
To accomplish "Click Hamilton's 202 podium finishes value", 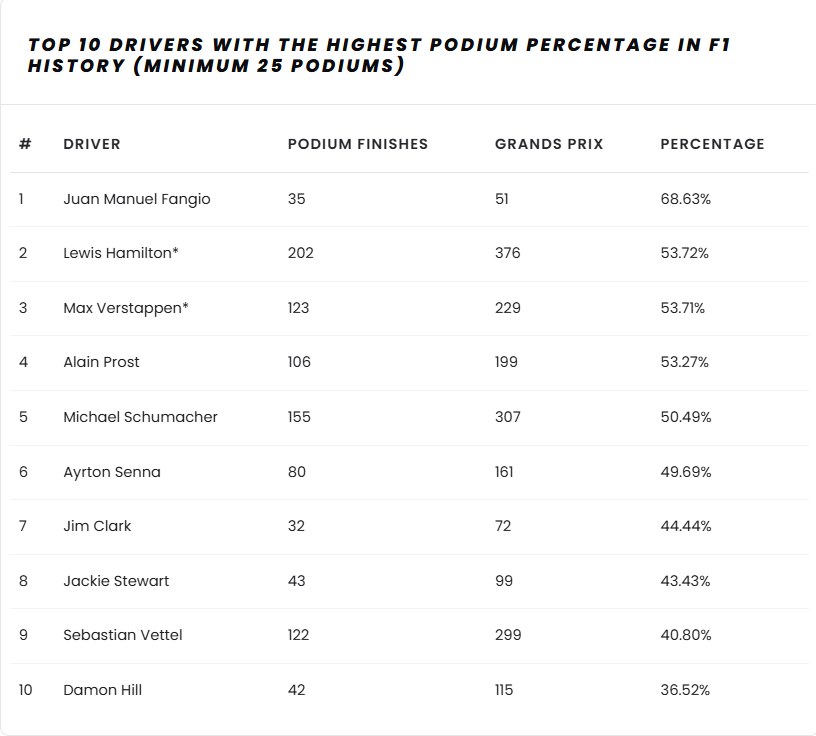I will (300, 253).
